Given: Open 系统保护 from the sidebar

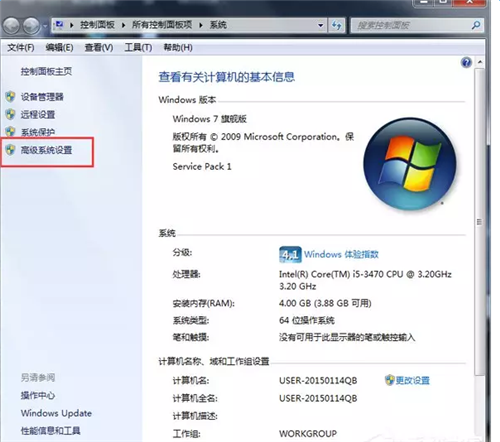Looking at the screenshot, I should pos(38,132).
